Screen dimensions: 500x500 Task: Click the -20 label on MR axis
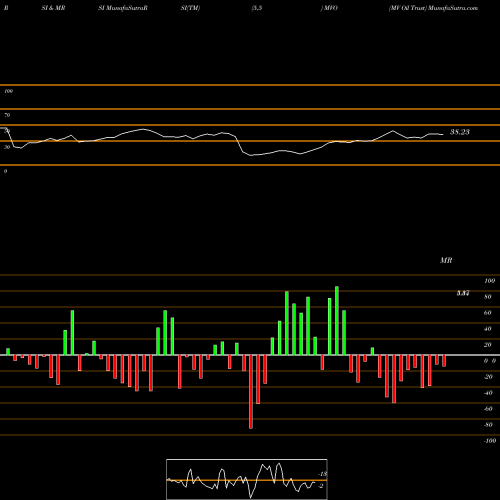(x=488, y=377)
